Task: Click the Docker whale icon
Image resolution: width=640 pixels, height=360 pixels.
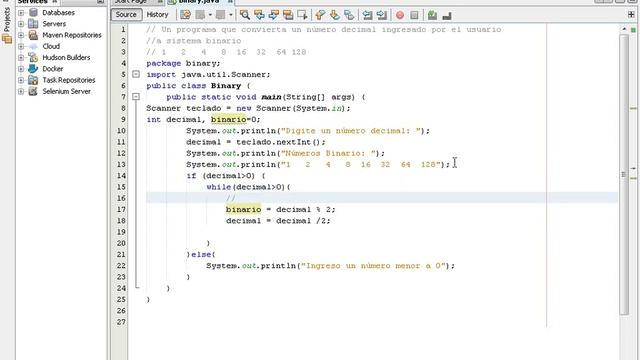Action: (33, 69)
